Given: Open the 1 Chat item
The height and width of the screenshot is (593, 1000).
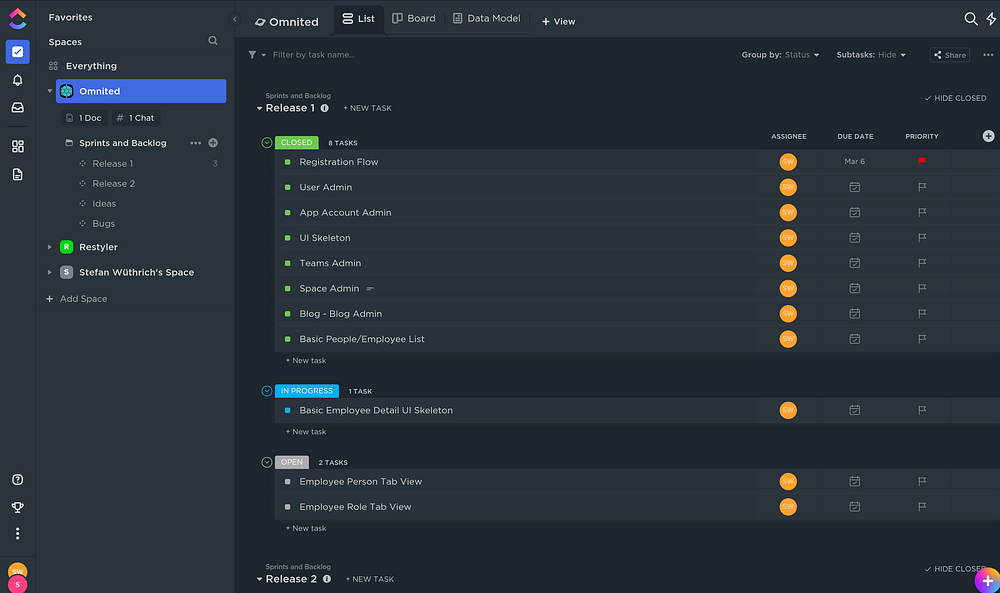Looking at the screenshot, I should pyautogui.click(x=136, y=118).
